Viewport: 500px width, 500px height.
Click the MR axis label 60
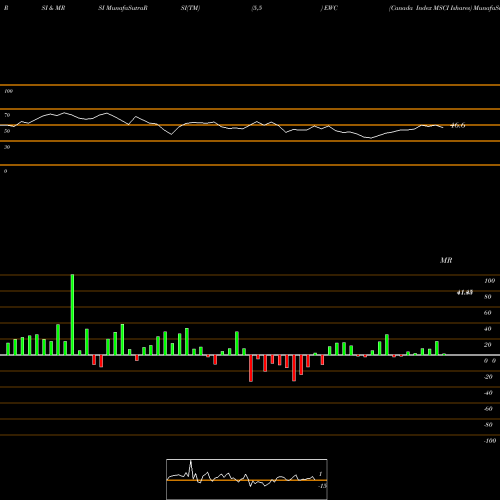pyautogui.click(x=488, y=313)
